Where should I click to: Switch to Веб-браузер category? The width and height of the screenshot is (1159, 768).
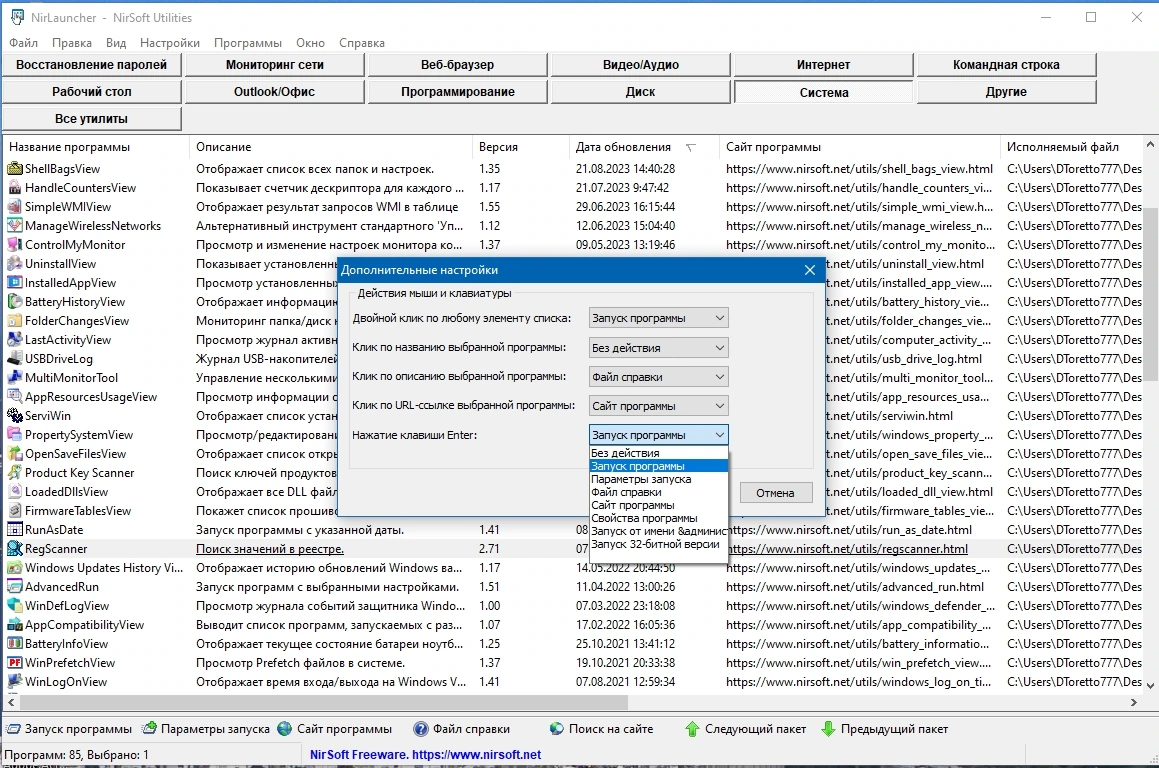(x=458, y=65)
